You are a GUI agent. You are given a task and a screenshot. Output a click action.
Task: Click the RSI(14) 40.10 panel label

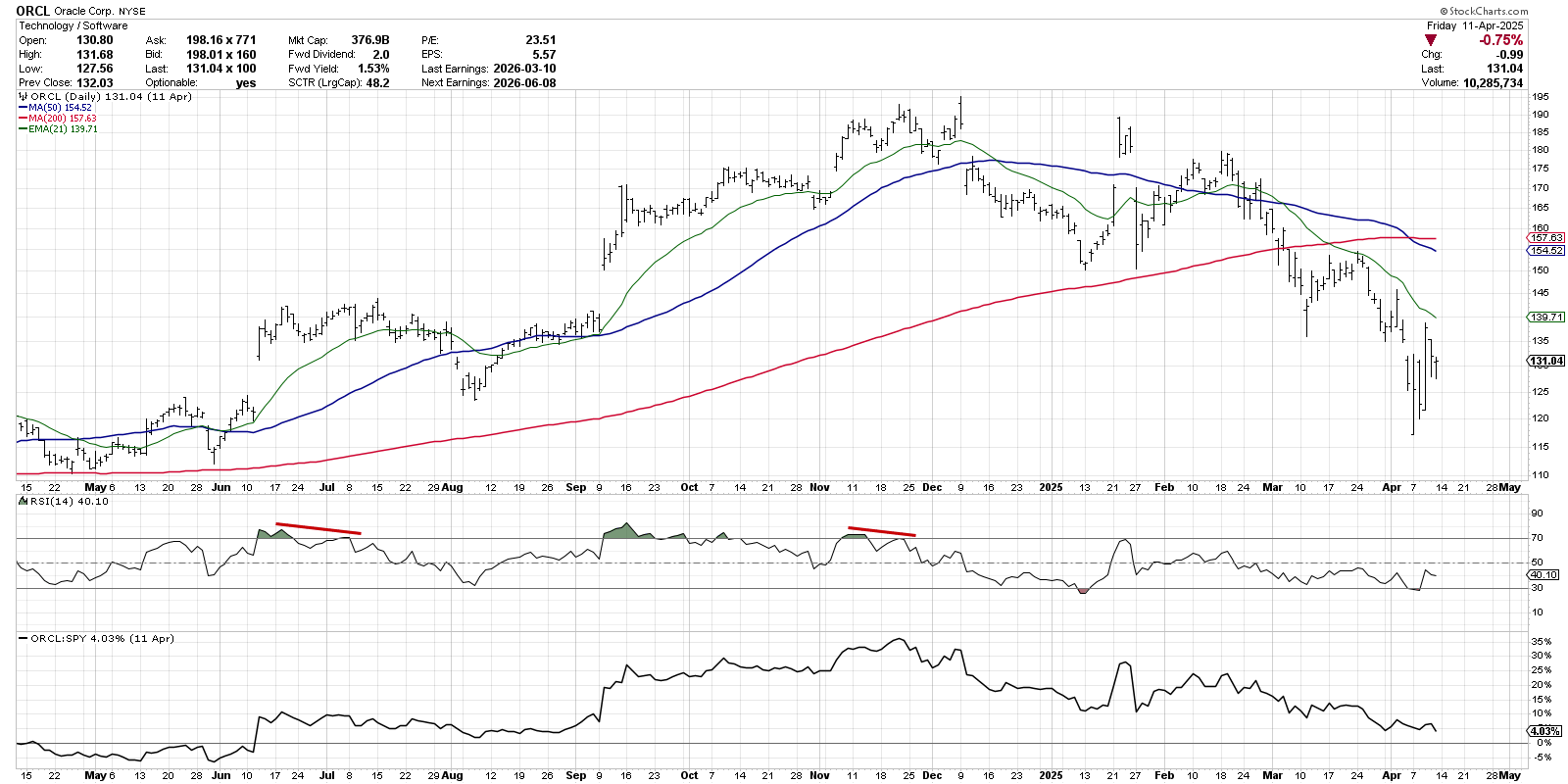(69, 502)
